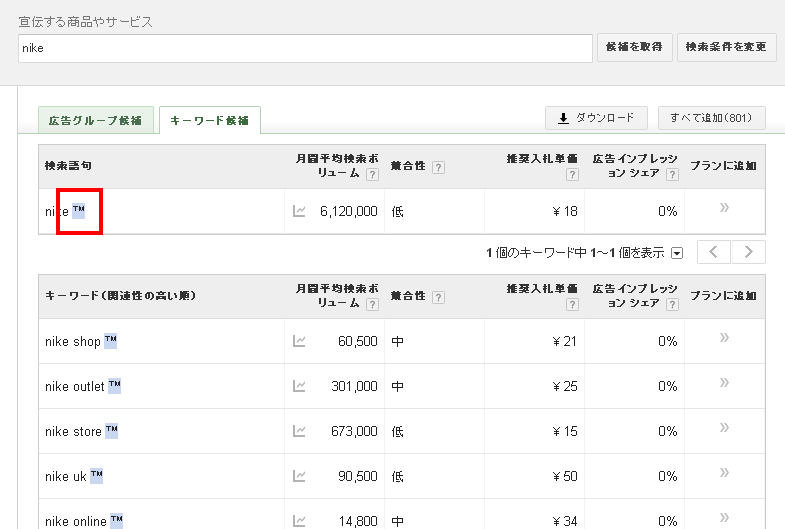Add nike online to plan with arrow icon
The image size is (785, 529).
click(x=724, y=517)
